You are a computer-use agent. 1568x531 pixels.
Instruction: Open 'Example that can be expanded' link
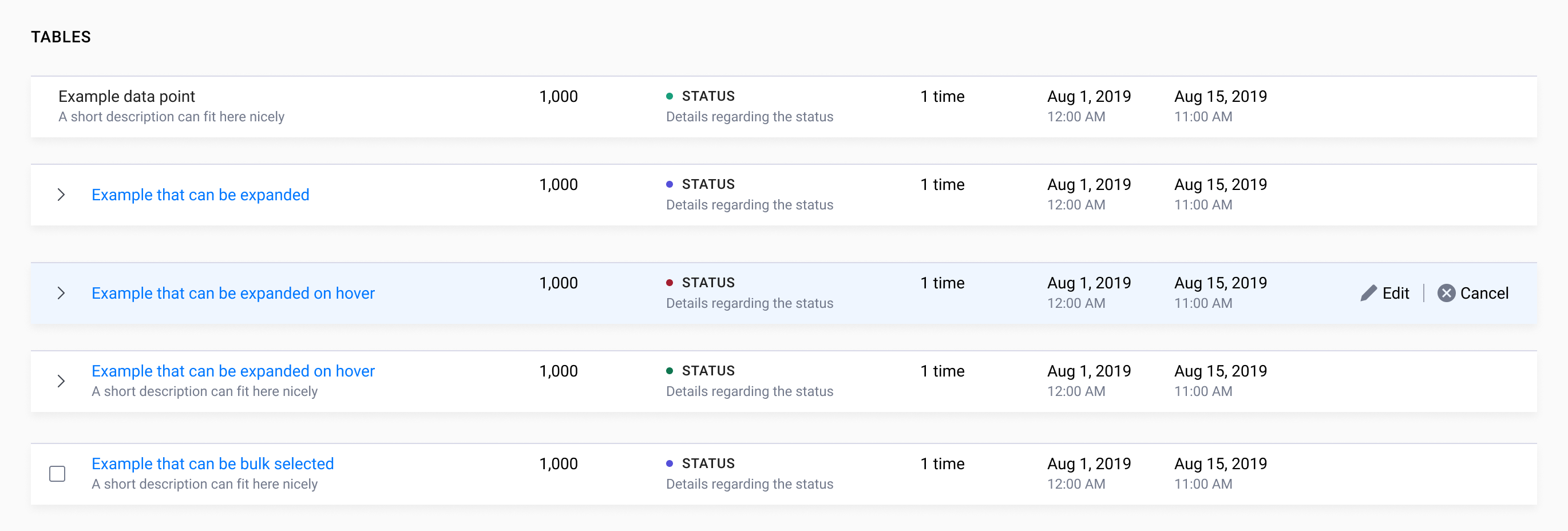point(200,195)
